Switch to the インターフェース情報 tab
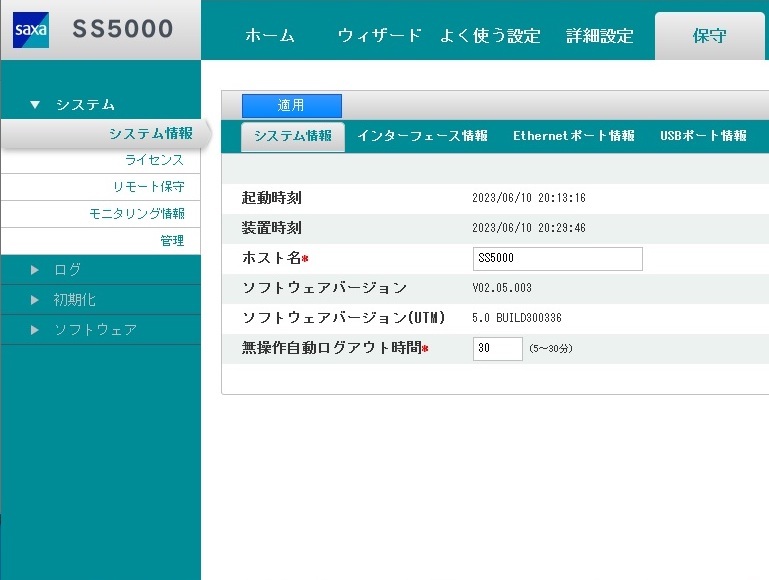Screen dimensions: 769x580 coord(422,136)
